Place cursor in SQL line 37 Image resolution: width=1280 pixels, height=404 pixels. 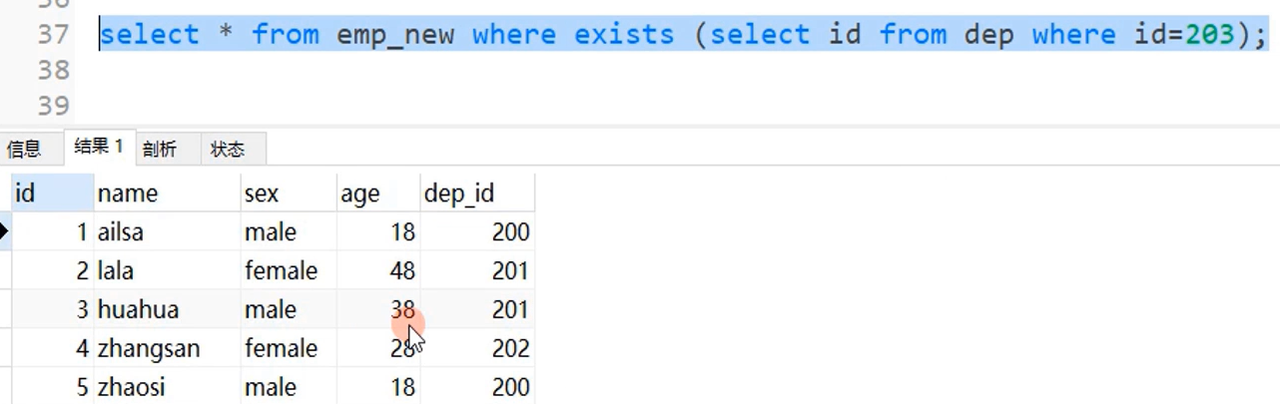[x=683, y=35]
